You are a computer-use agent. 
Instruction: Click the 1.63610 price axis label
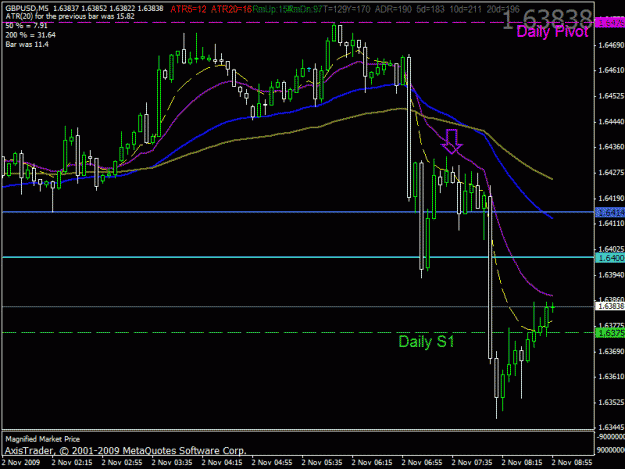pos(611,377)
